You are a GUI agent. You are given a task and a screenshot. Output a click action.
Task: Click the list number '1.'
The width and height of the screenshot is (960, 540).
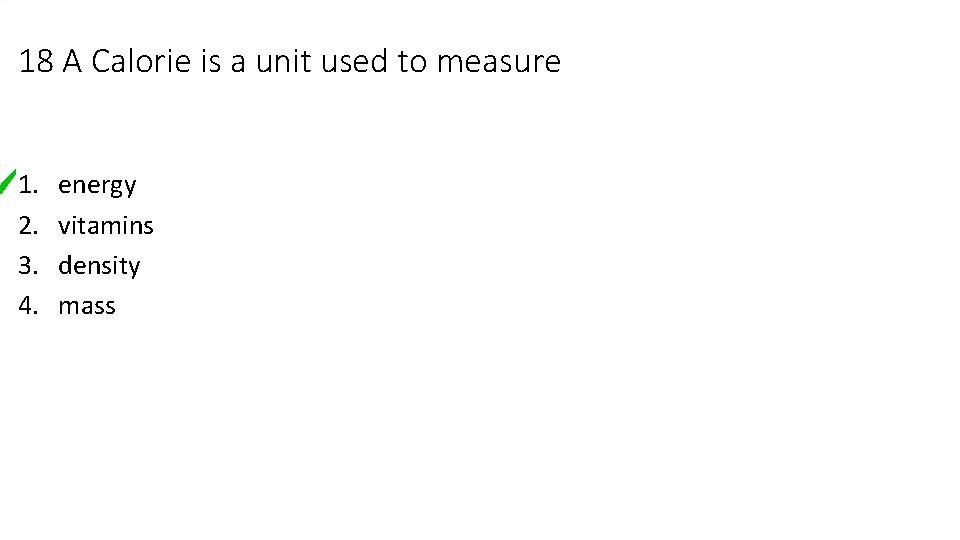tap(29, 185)
